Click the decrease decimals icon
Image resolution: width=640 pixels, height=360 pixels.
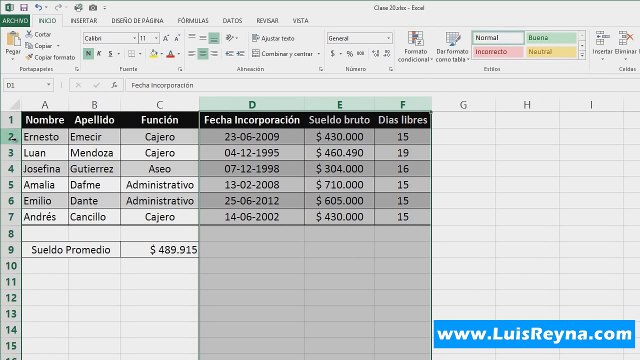point(387,53)
